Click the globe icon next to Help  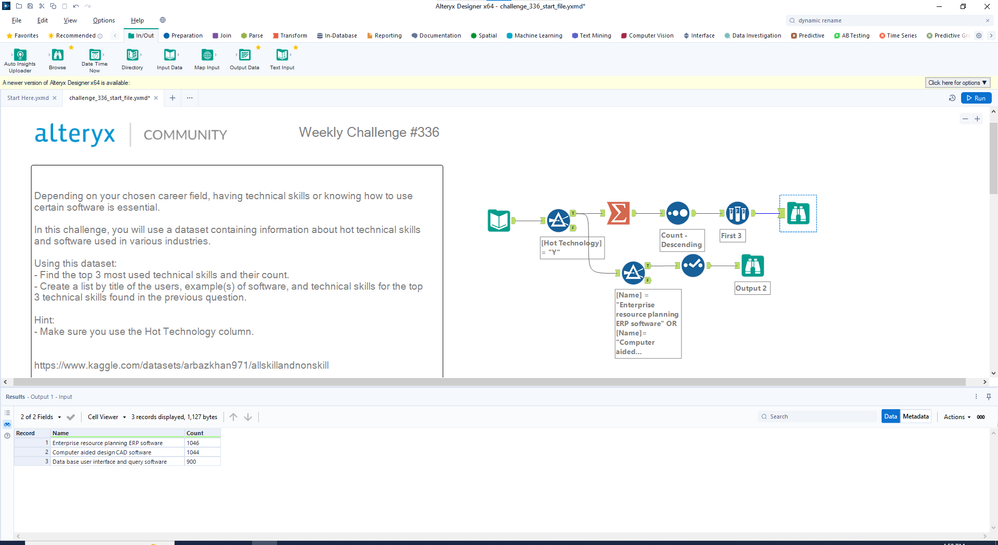(x=162, y=20)
